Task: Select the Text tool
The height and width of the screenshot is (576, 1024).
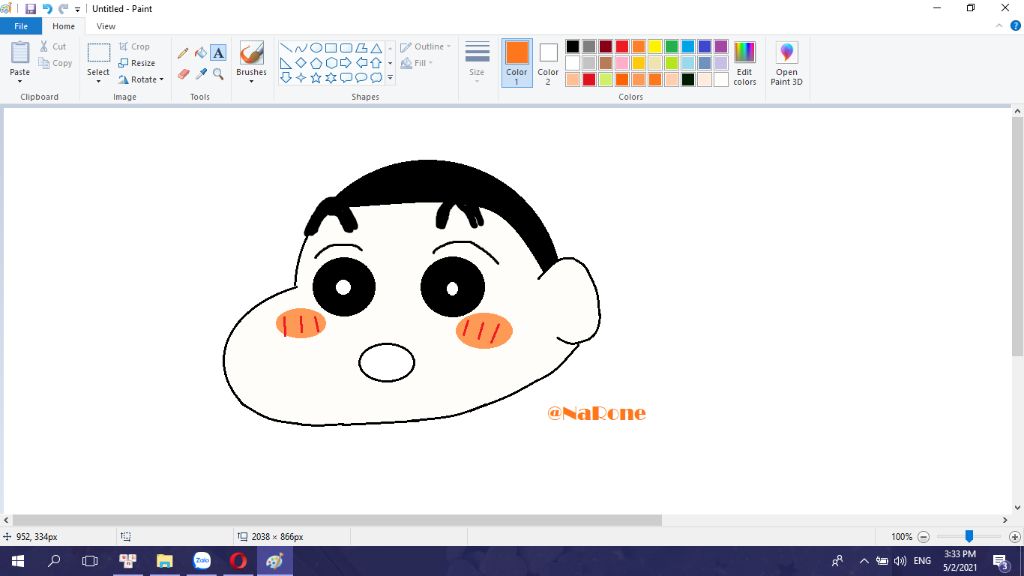Action: click(218, 53)
